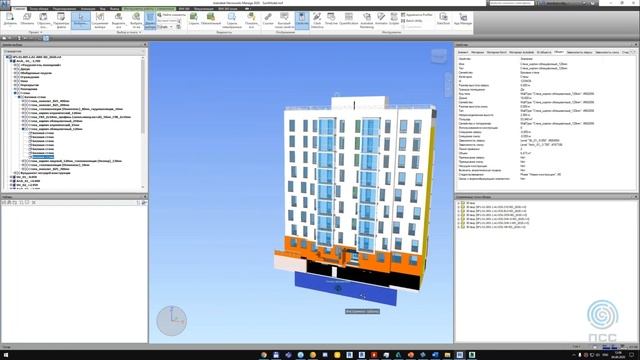
Task: Select the highlighted Базовая стена tree item
Action: pyautogui.click(x=43, y=157)
